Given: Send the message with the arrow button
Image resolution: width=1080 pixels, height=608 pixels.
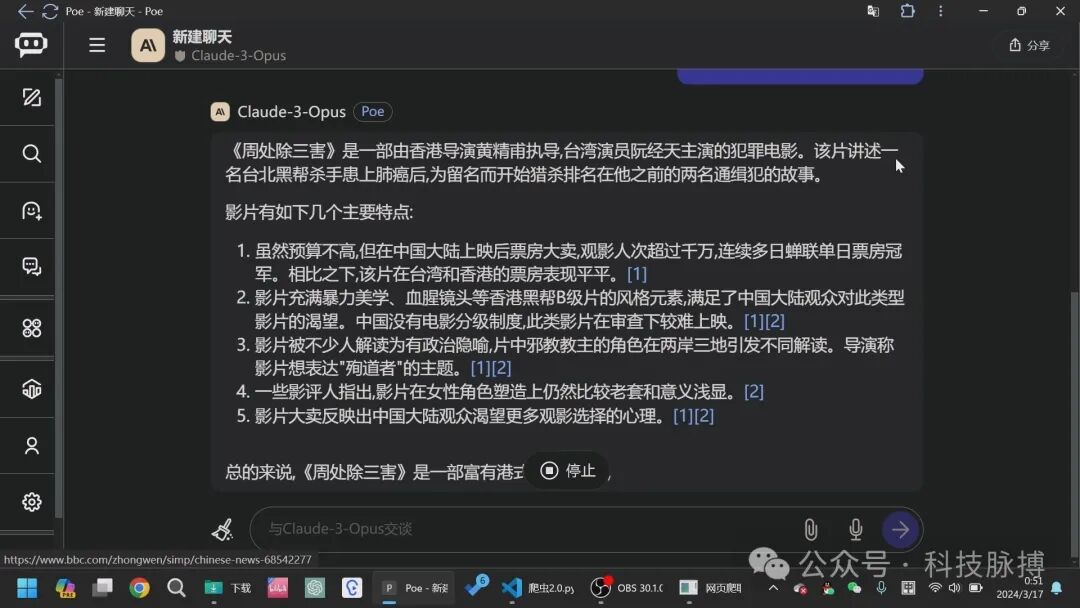Looking at the screenshot, I should (x=900, y=530).
